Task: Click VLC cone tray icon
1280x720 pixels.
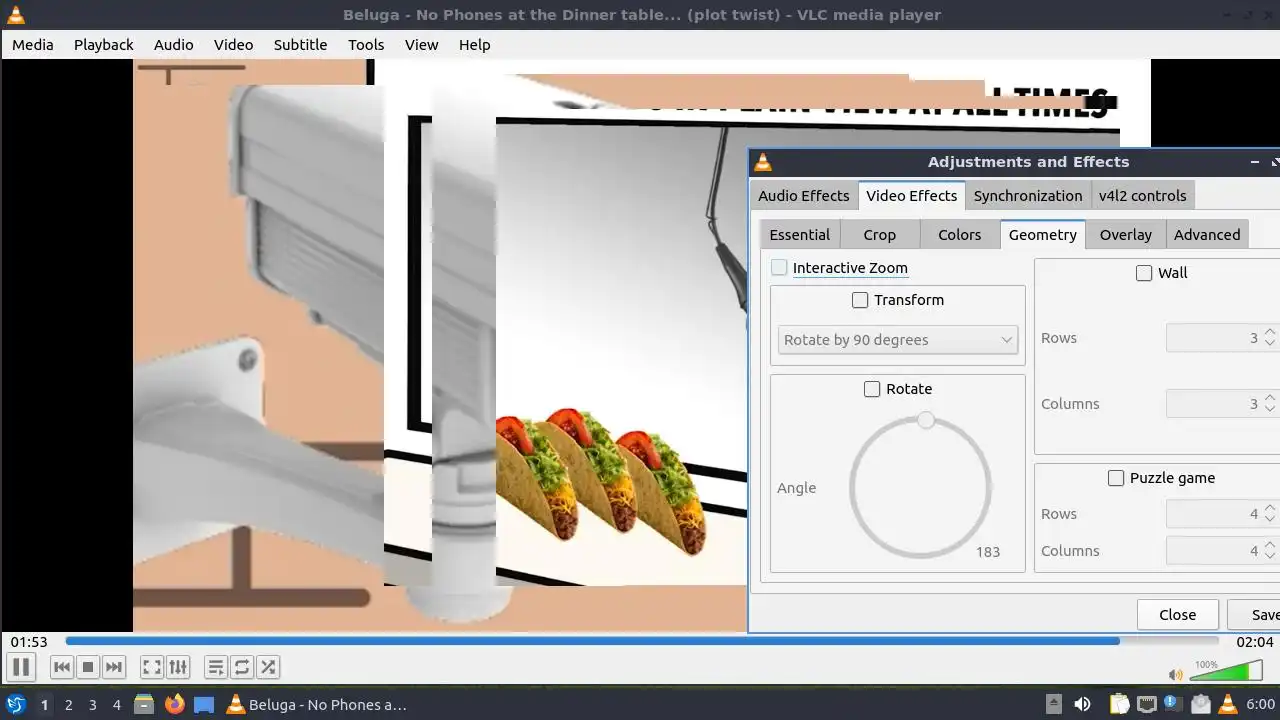Action: click(1227, 704)
